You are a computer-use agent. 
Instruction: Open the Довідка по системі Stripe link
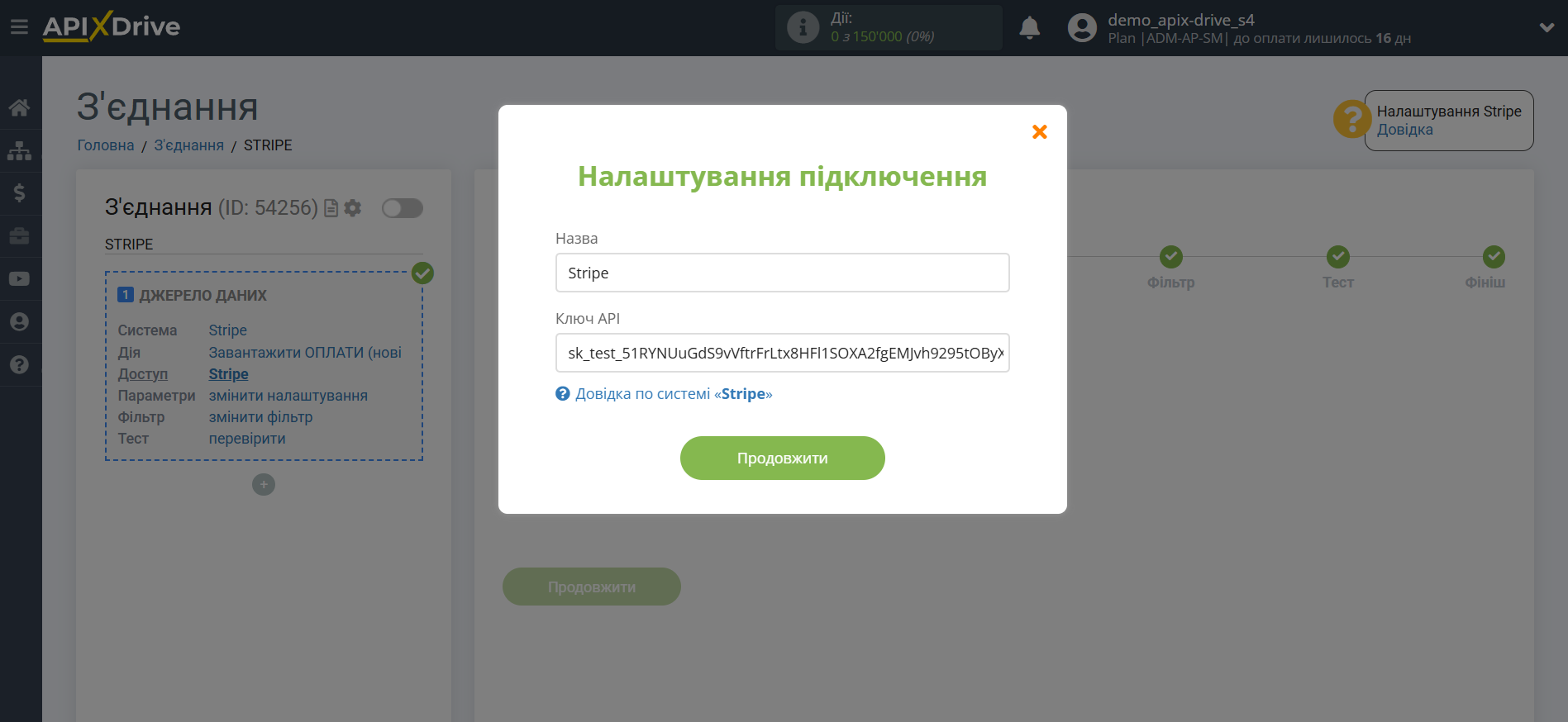[674, 394]
